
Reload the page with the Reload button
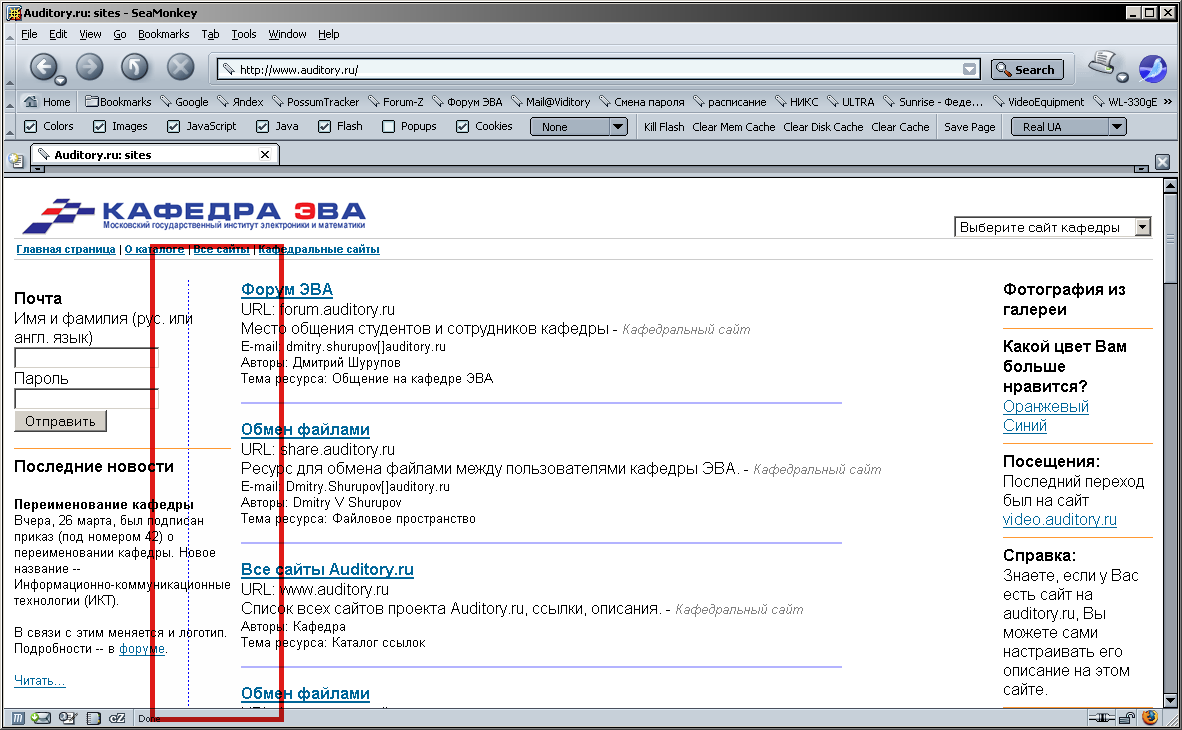[x=134, y=67]
